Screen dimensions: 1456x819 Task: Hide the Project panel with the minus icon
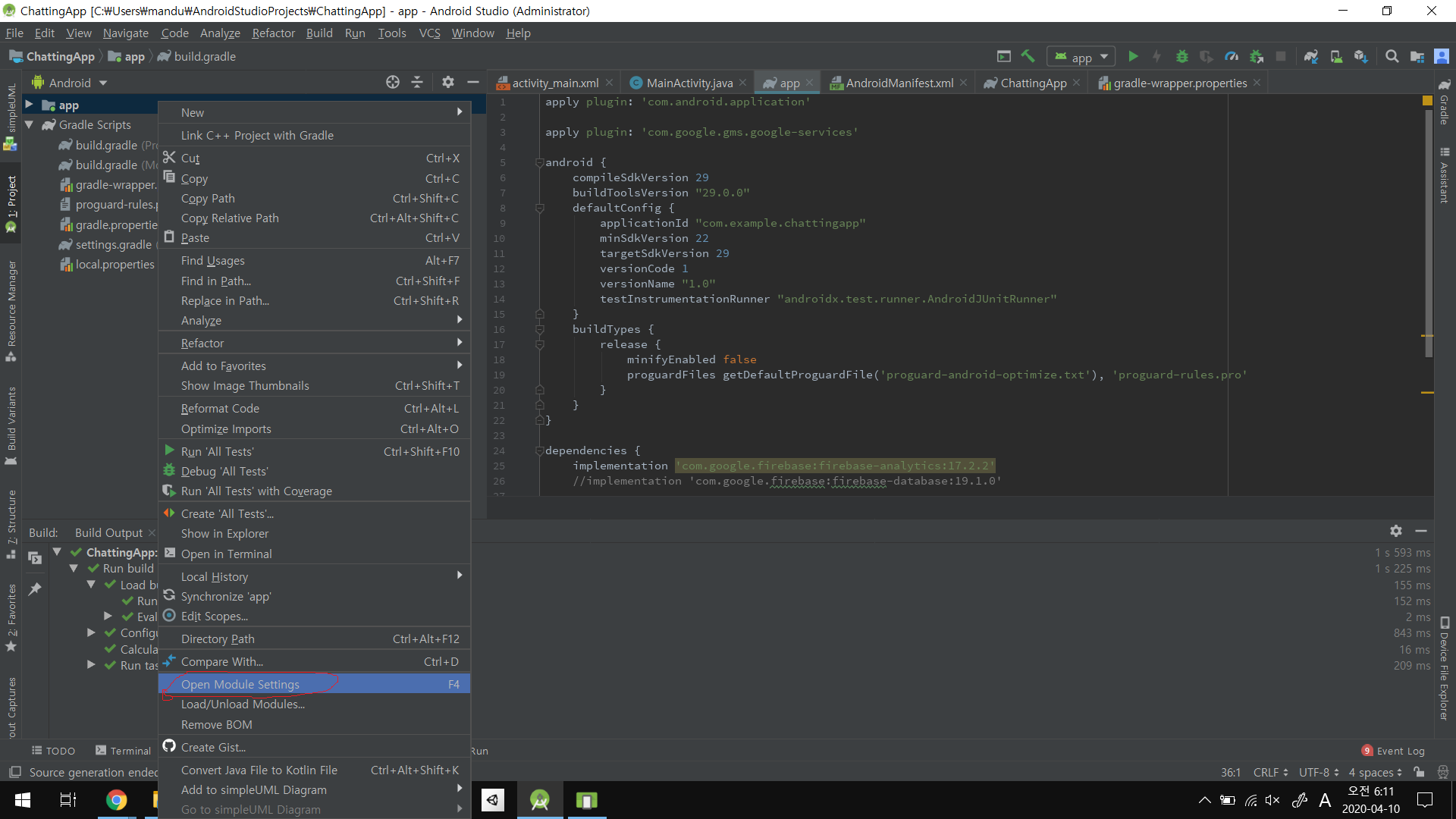pos(473,82)
